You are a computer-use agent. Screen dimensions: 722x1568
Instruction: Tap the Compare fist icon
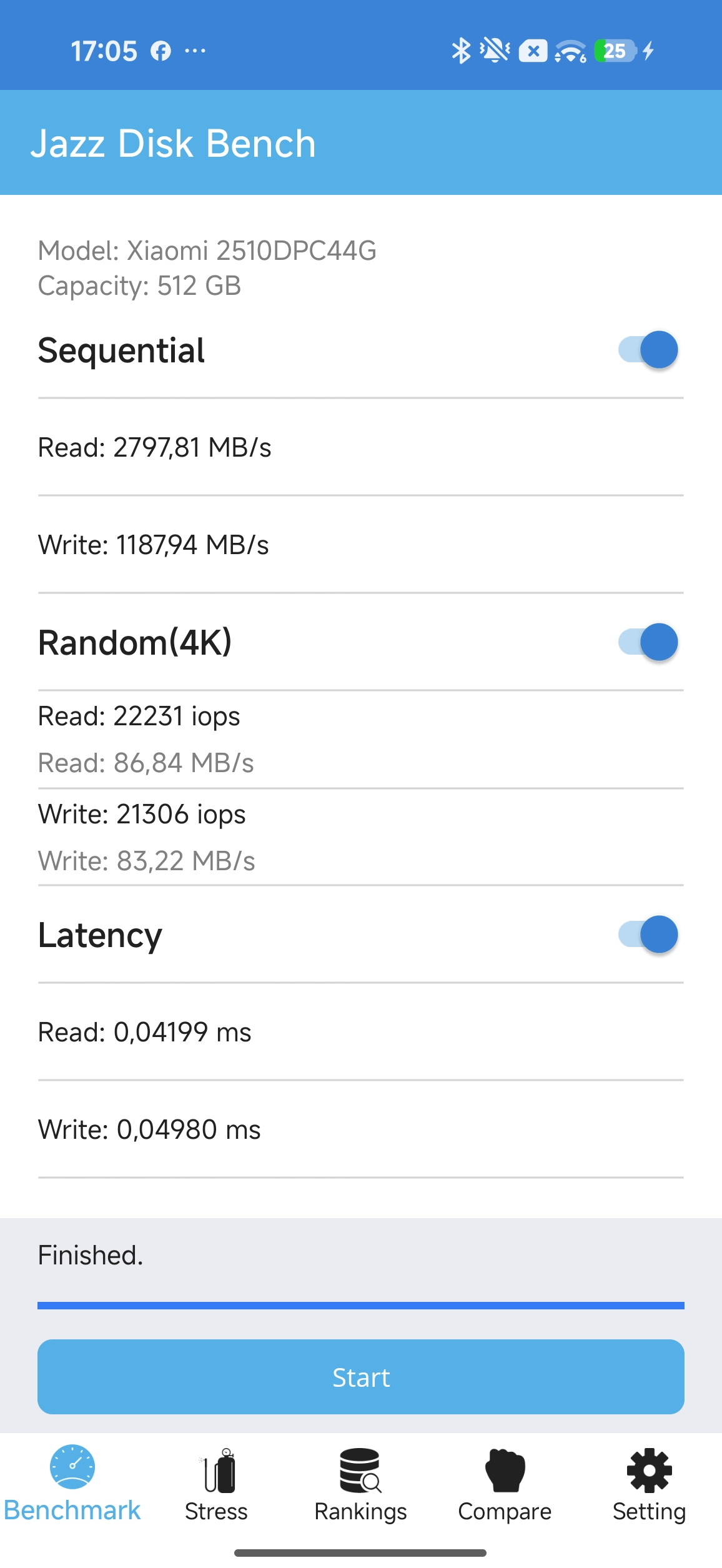(x=505, y=1471)
